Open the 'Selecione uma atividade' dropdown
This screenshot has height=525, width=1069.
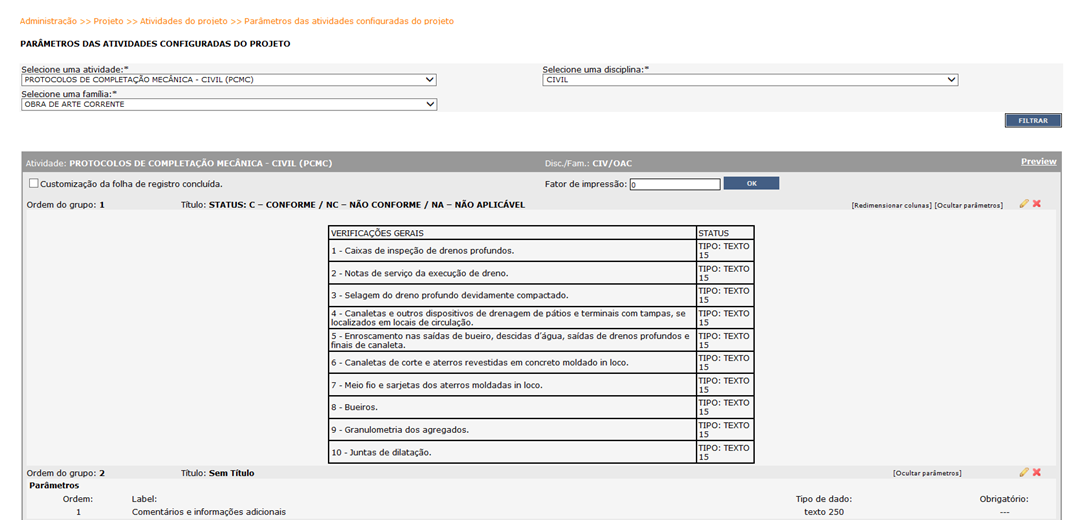click(x=229, y=80)
